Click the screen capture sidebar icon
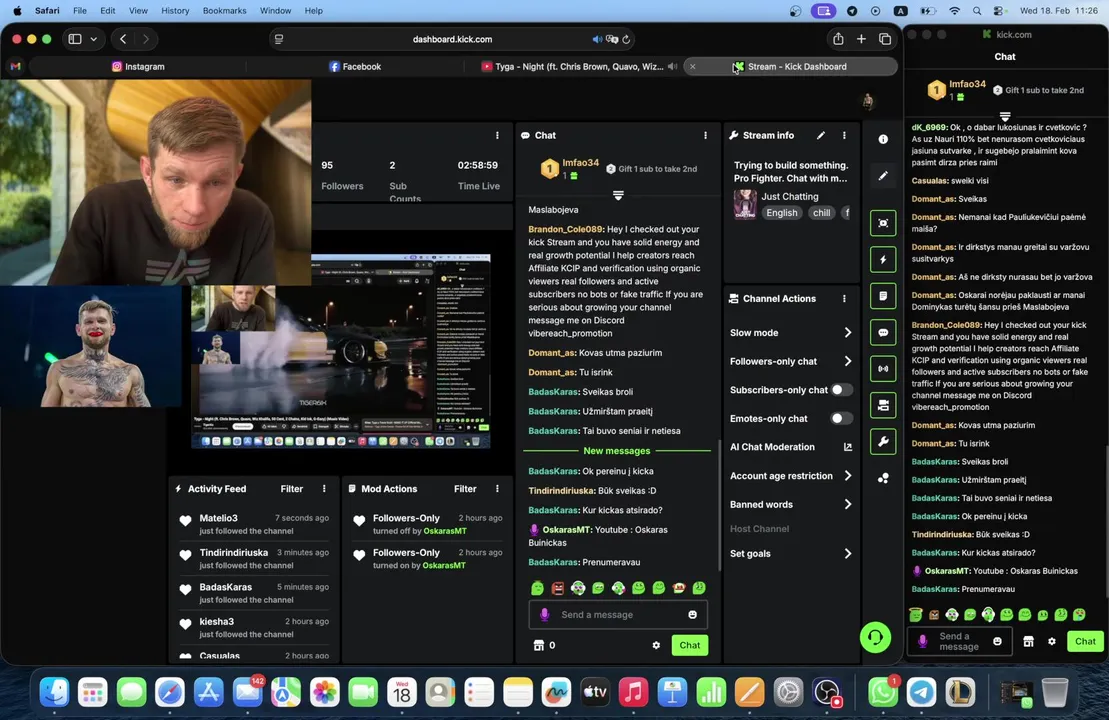The width and height of the screenshot is (1109, 720). 883,223
